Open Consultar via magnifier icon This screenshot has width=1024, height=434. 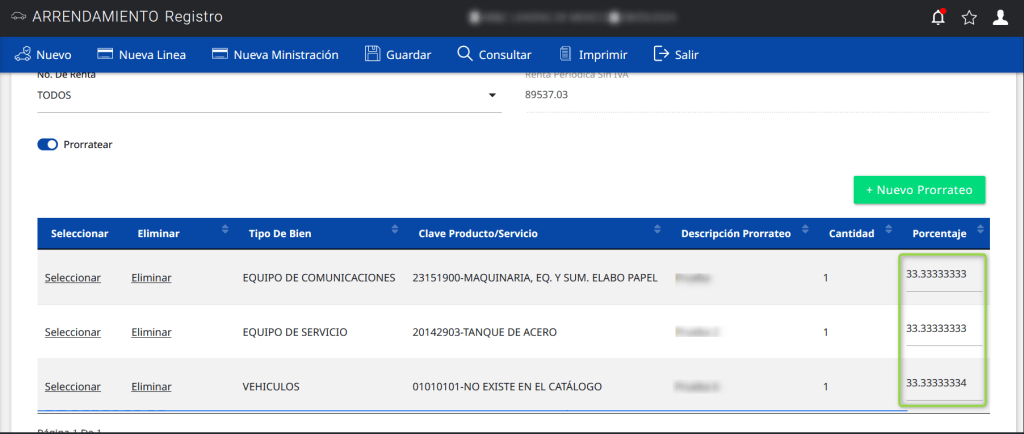(x=465, y=54)
